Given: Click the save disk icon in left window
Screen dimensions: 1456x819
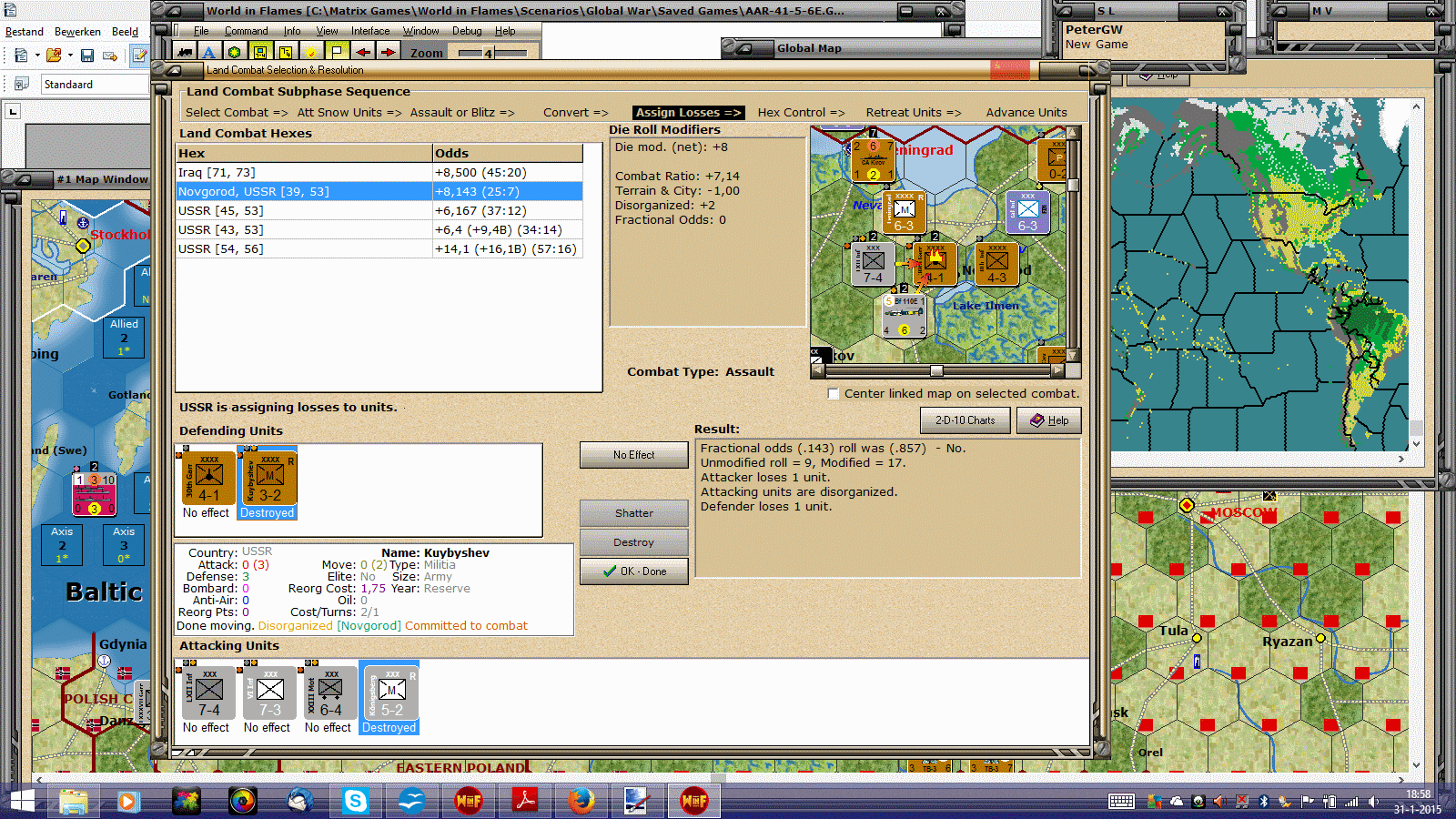Looking at the screenshot, I should tap(87, 56).
